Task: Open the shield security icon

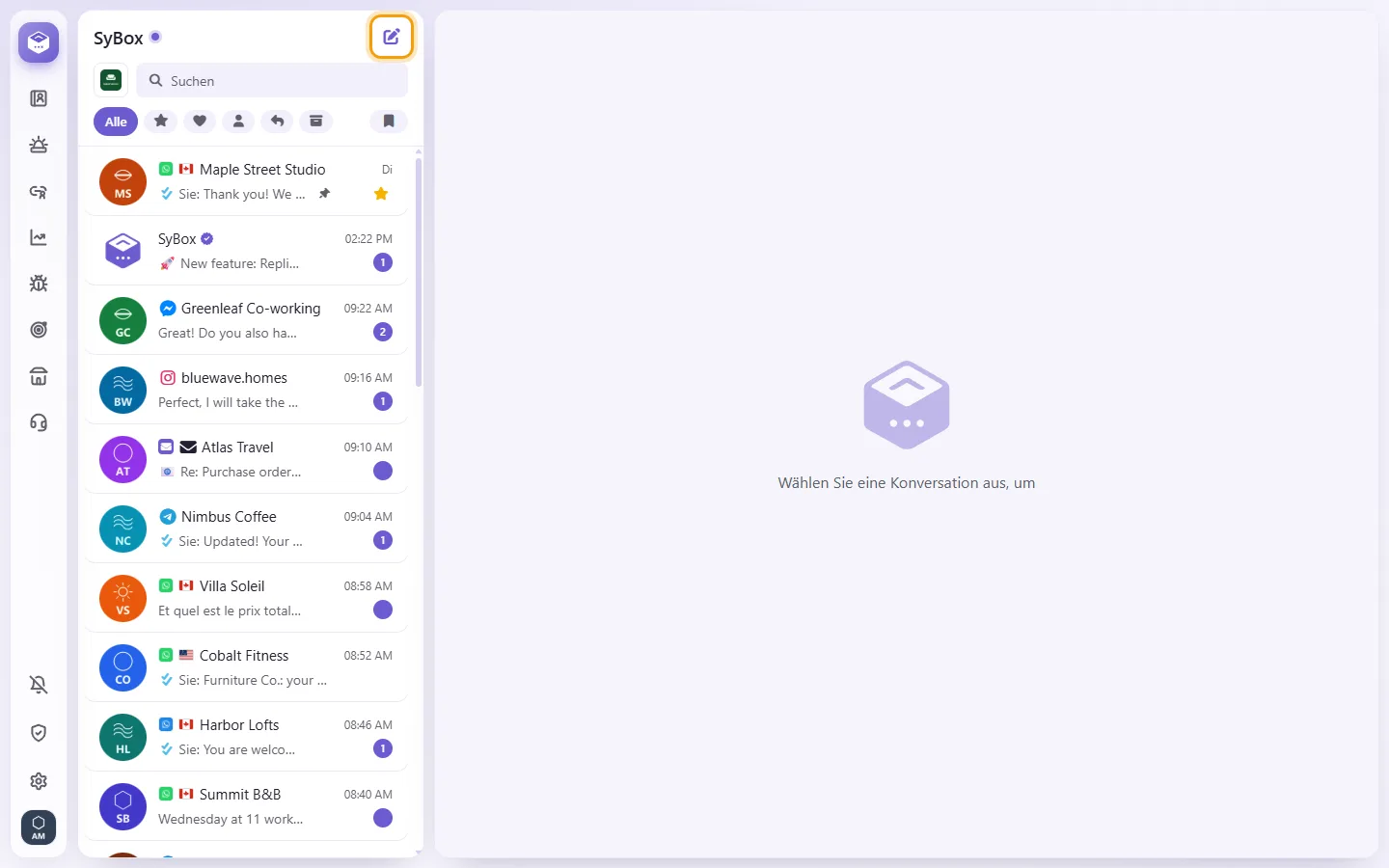Action: [x=39, y=733]
